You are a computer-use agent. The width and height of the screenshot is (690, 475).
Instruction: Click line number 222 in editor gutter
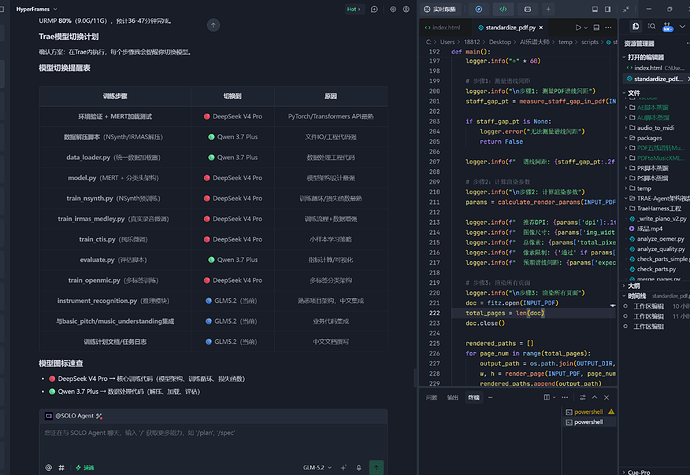434,313
